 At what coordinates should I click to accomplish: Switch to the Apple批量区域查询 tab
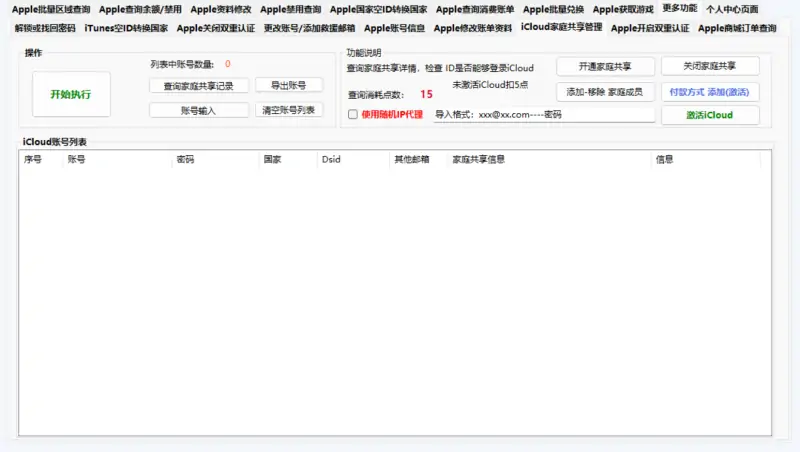(50, 9)
